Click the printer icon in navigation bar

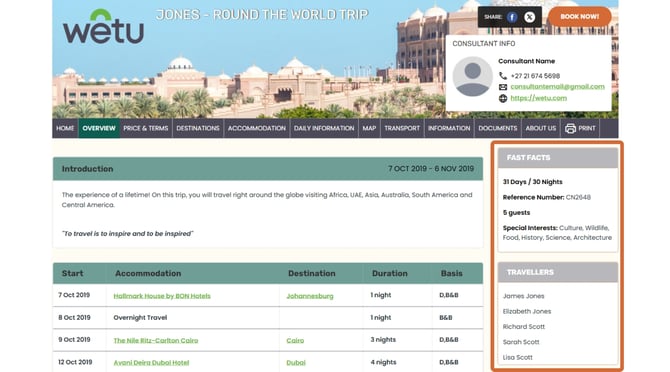pyautogui.click(x=570, y=128)
